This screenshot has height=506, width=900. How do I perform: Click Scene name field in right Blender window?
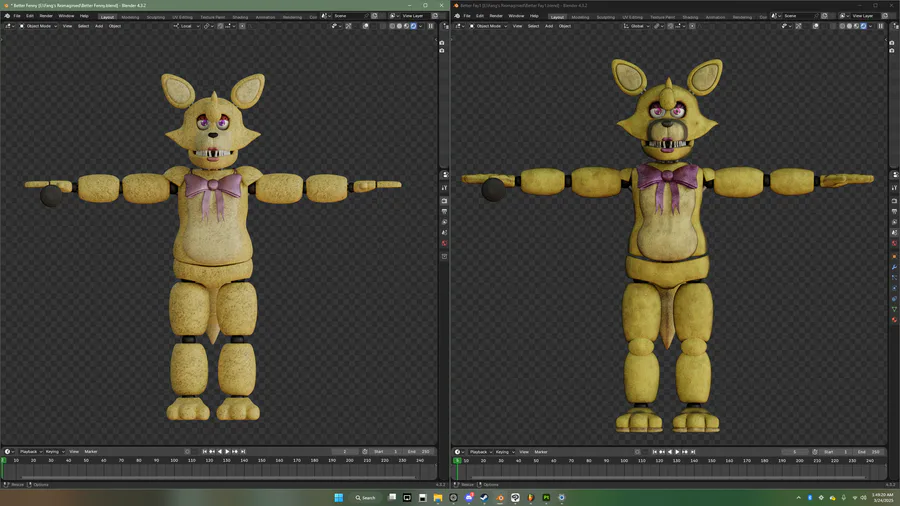pyautogui.click(x=800, y=16)
